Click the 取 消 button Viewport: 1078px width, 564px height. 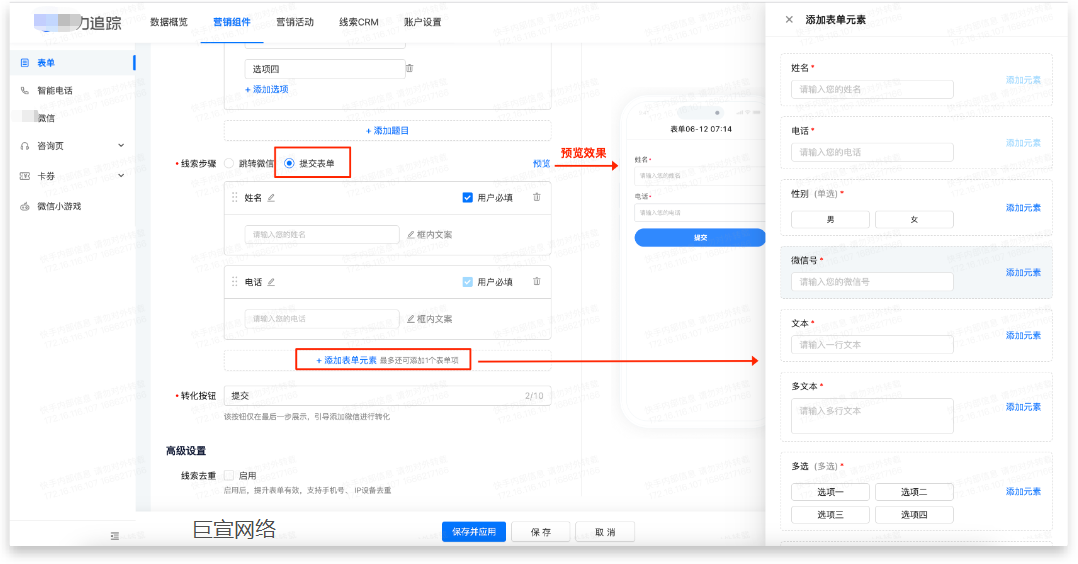[605, 532]
